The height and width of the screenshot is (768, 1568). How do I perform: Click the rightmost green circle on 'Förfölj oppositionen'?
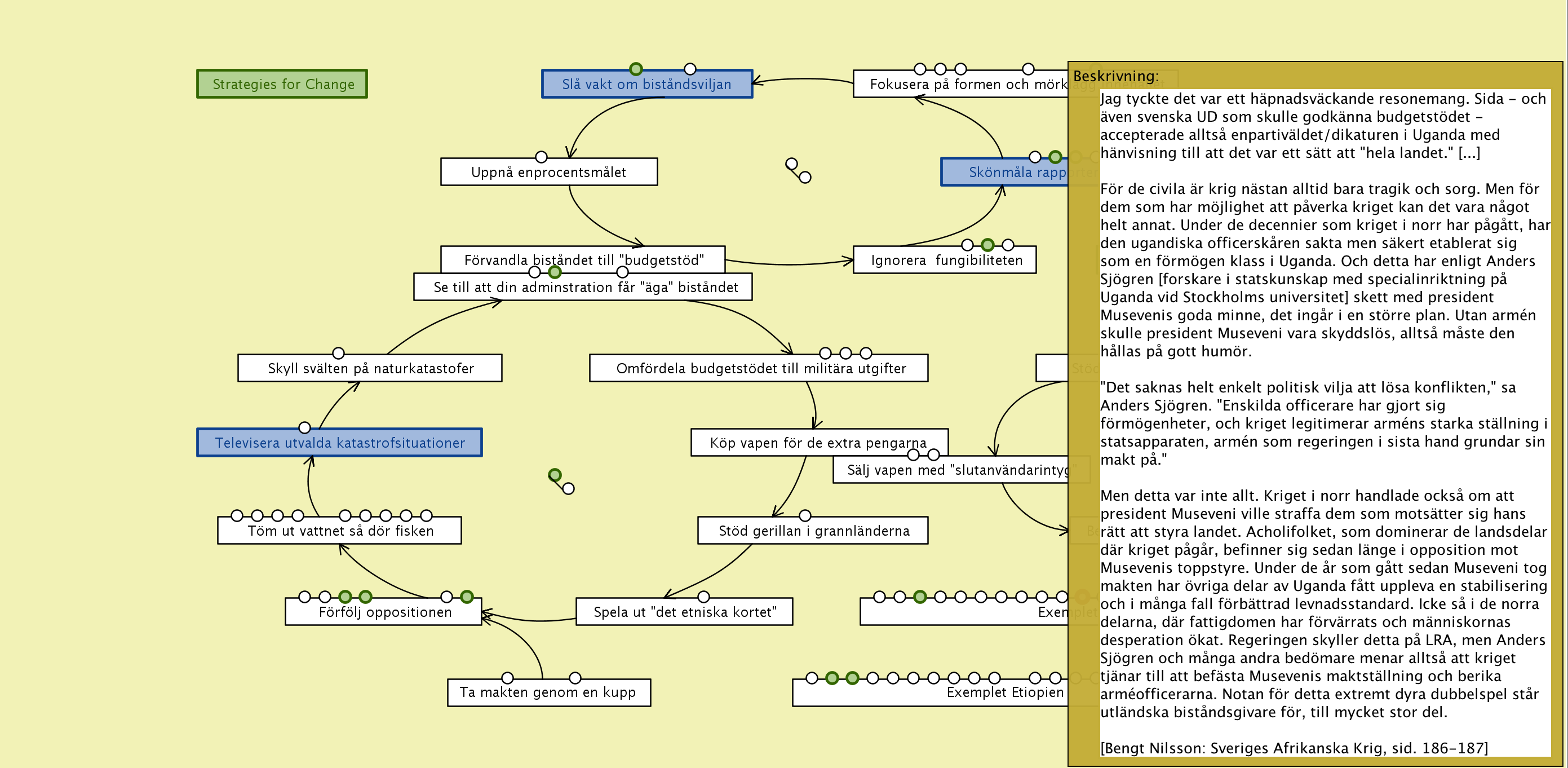pos(467,597)
